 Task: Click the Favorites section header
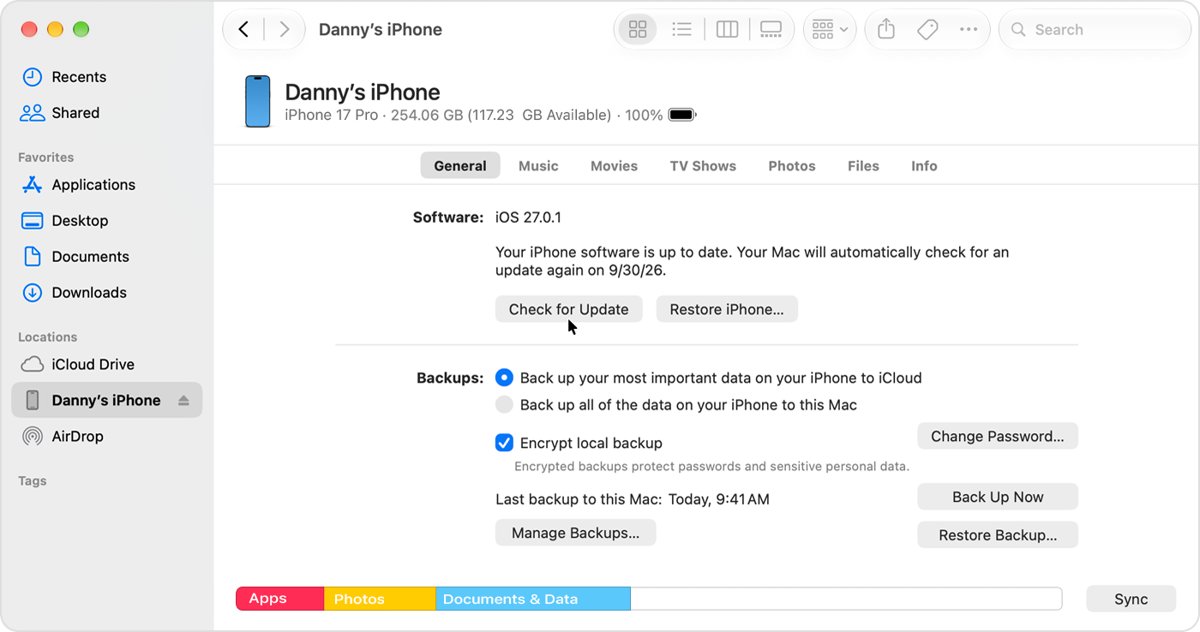tap(46, 157)
